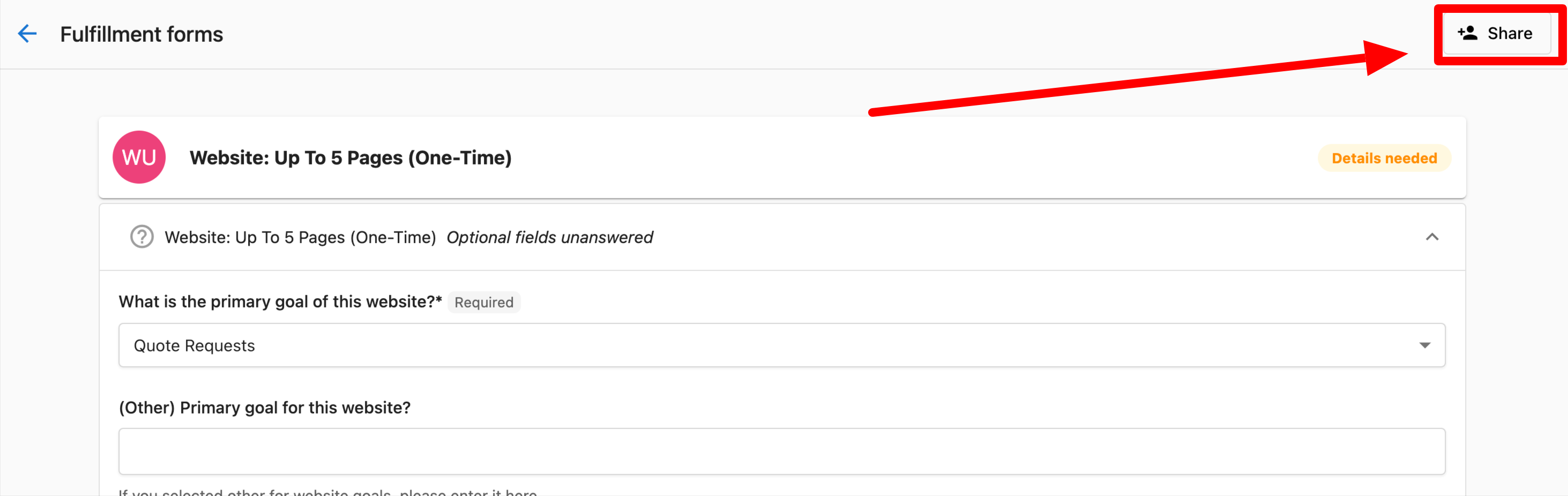The image size is (1568, 496).
Task: Click the Required tag beside the goal question
Action: coord(484,302)
